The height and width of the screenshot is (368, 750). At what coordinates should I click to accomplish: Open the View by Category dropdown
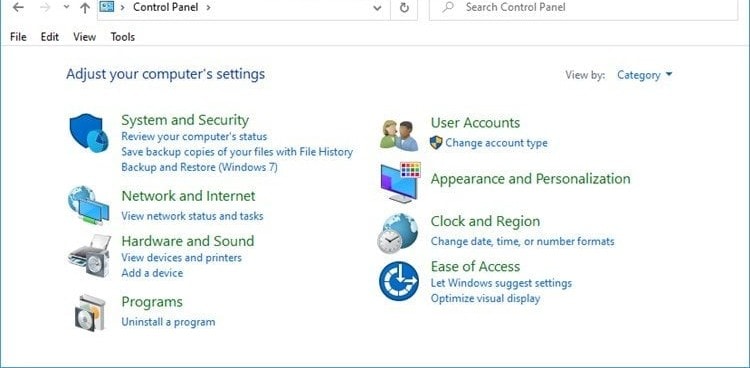[x=644, y=75]
